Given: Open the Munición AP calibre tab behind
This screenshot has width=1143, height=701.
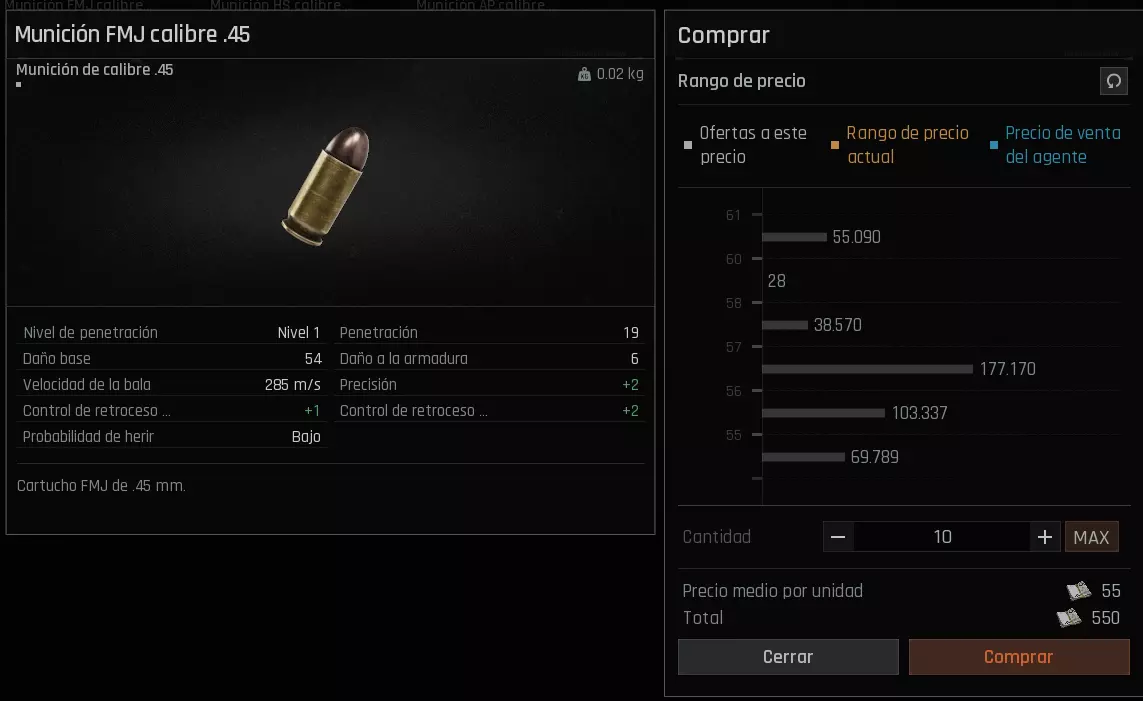Looking at the screenshot, I should tap(481, 5).
